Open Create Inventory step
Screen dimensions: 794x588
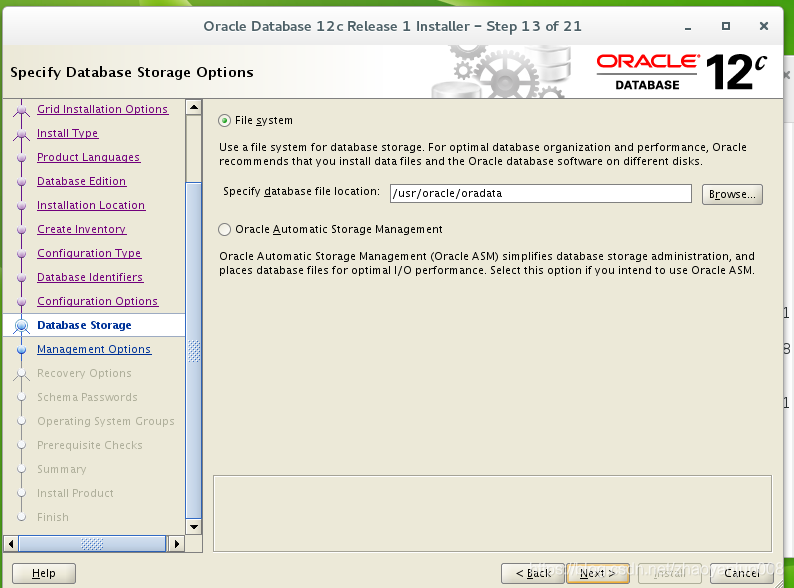[81, 229]
